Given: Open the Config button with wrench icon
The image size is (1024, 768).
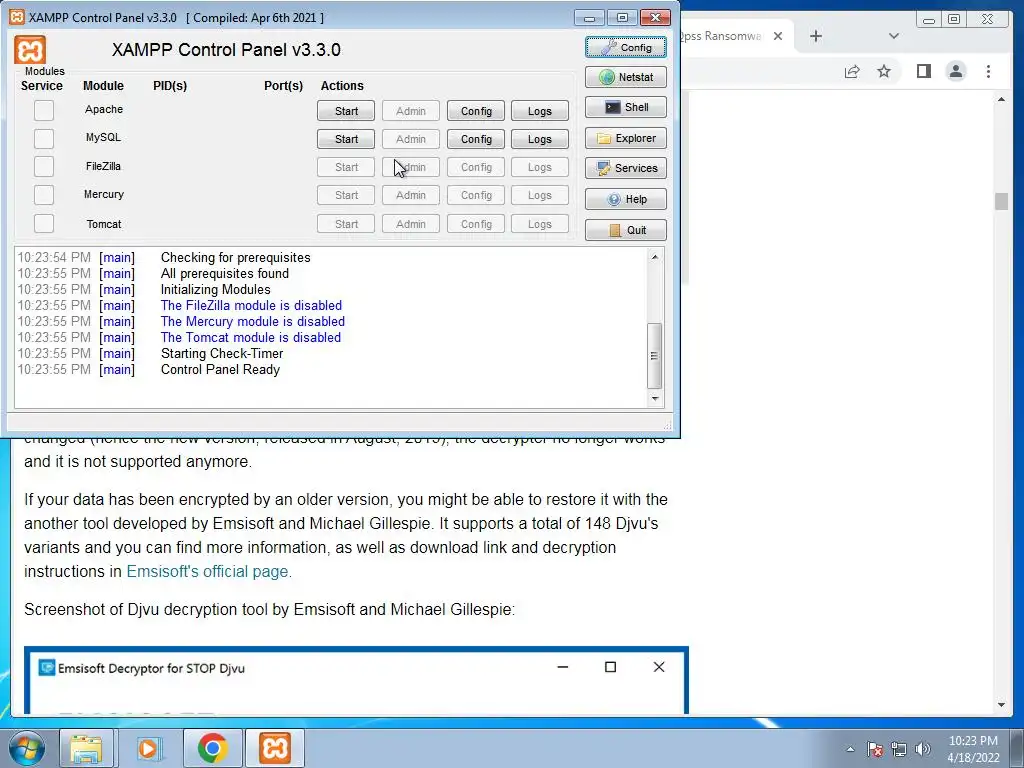Looking at the screenshot, I should 626,48.
